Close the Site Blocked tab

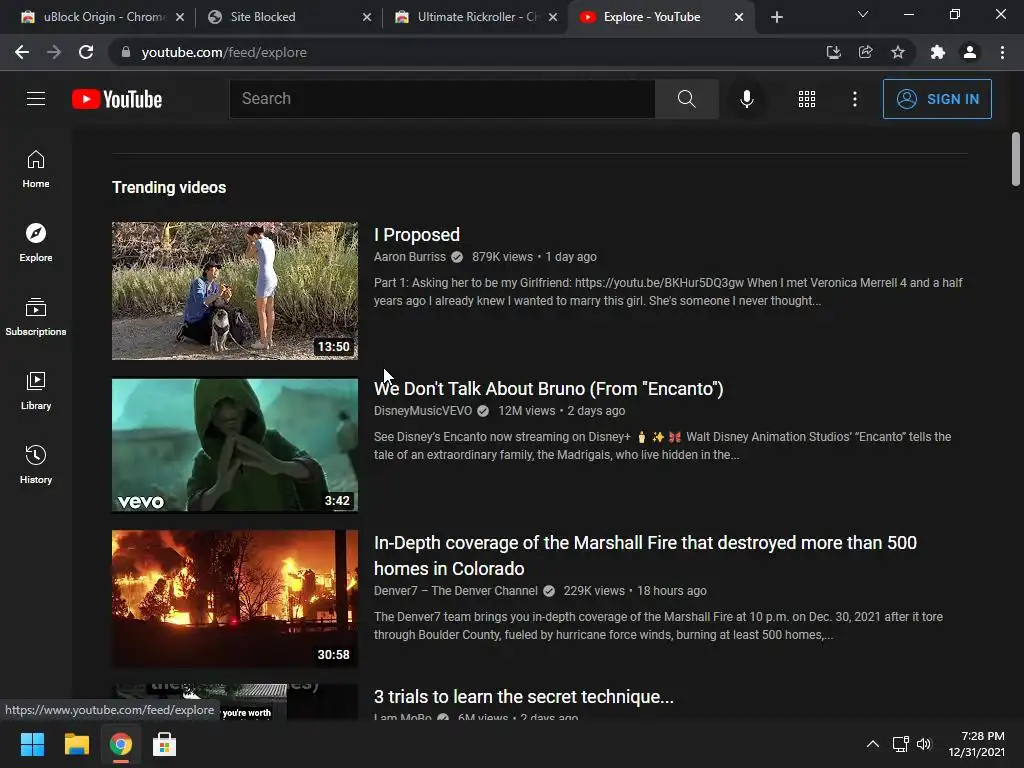[367, 17]
